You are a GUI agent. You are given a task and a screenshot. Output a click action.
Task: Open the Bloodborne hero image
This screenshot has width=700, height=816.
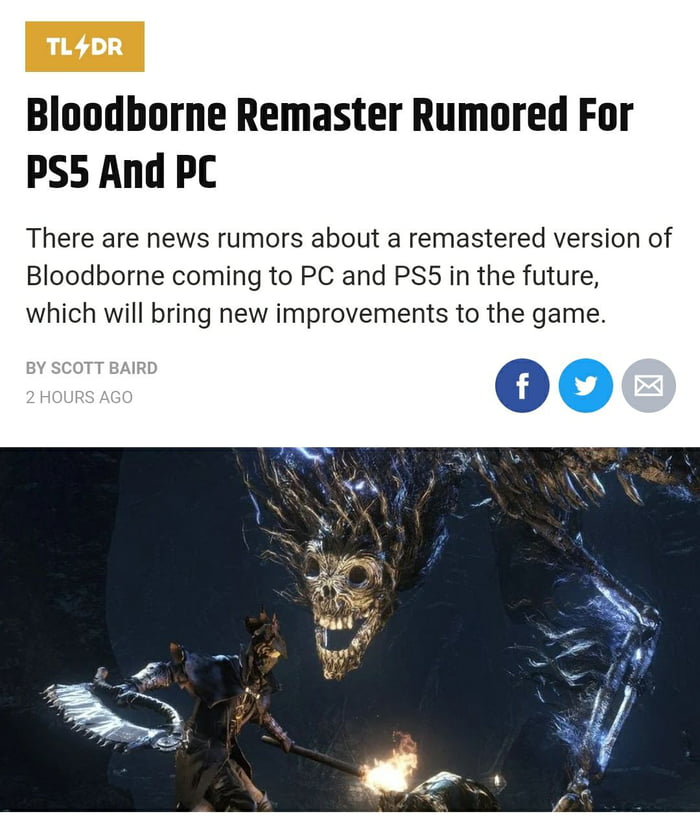350,629
